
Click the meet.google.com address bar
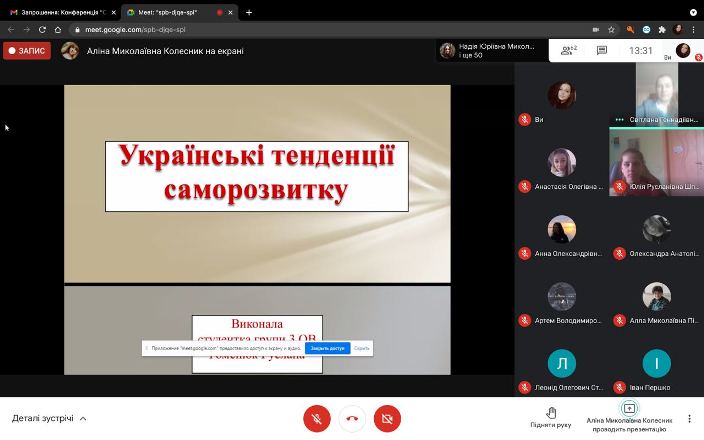pyautogui.click(x=332, y=30)
